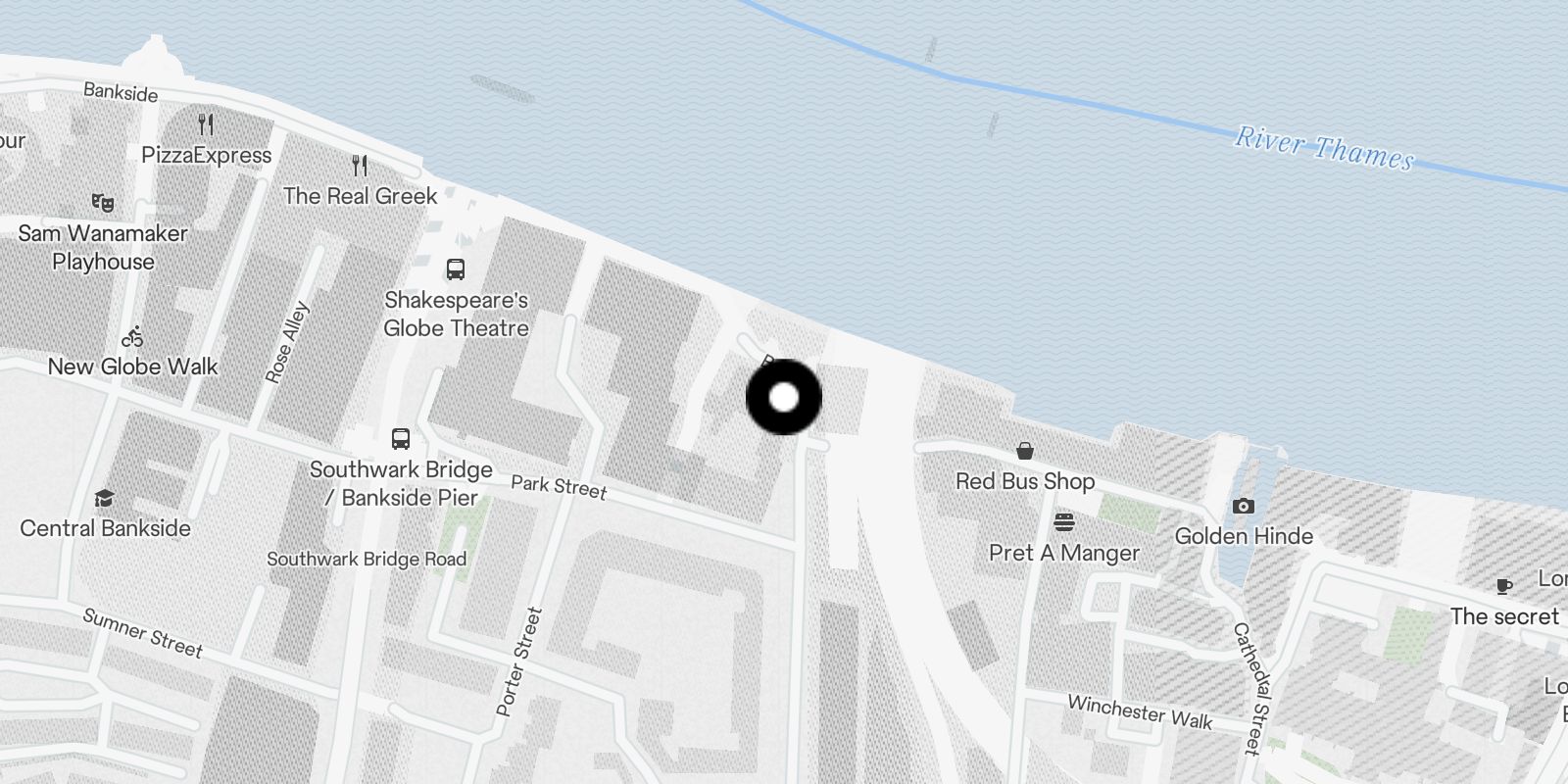The height and width of the screenshot is (784, 1568).
Task: Select the Winchester Walk street label
Action: point(1140,712)
